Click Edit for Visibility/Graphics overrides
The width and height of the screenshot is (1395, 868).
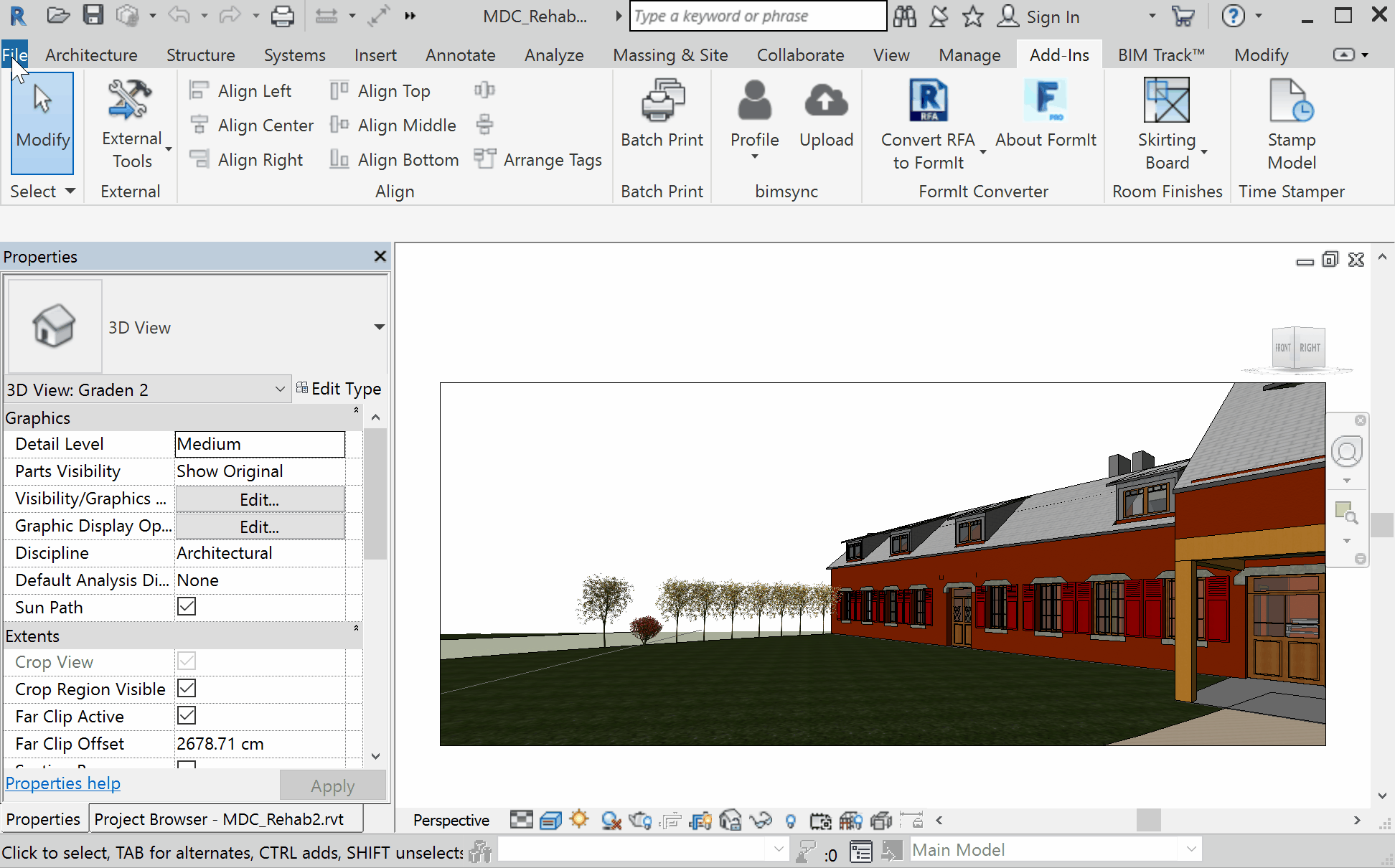pos(260,499)
